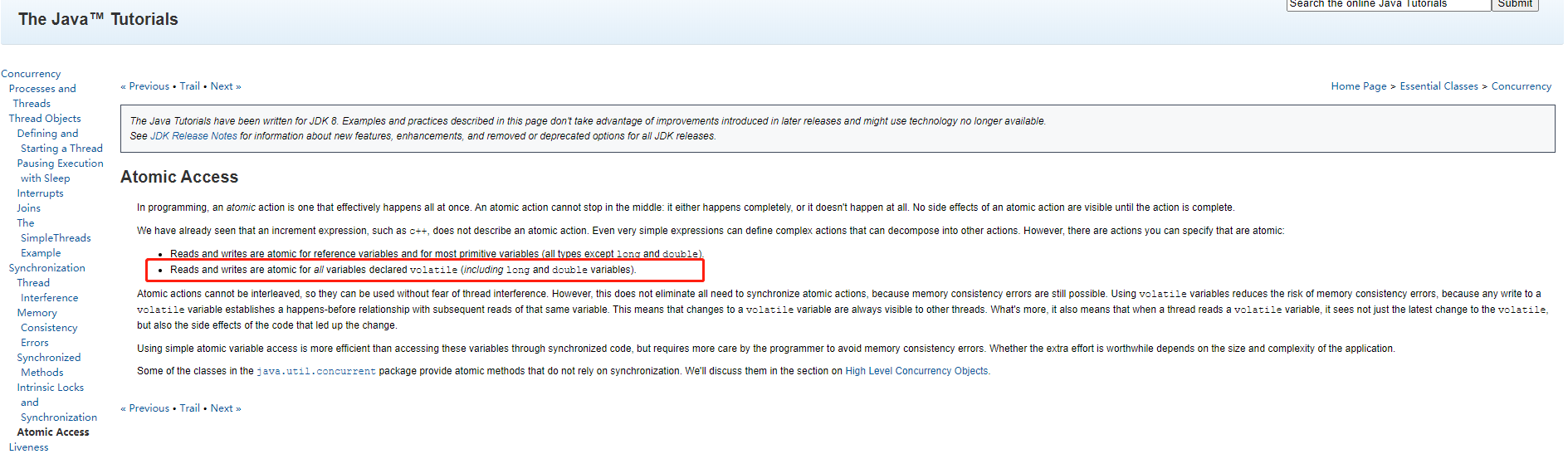1568x454 pixels.
Task: Go to Home Page breadcrumb
Action: 1359,86
